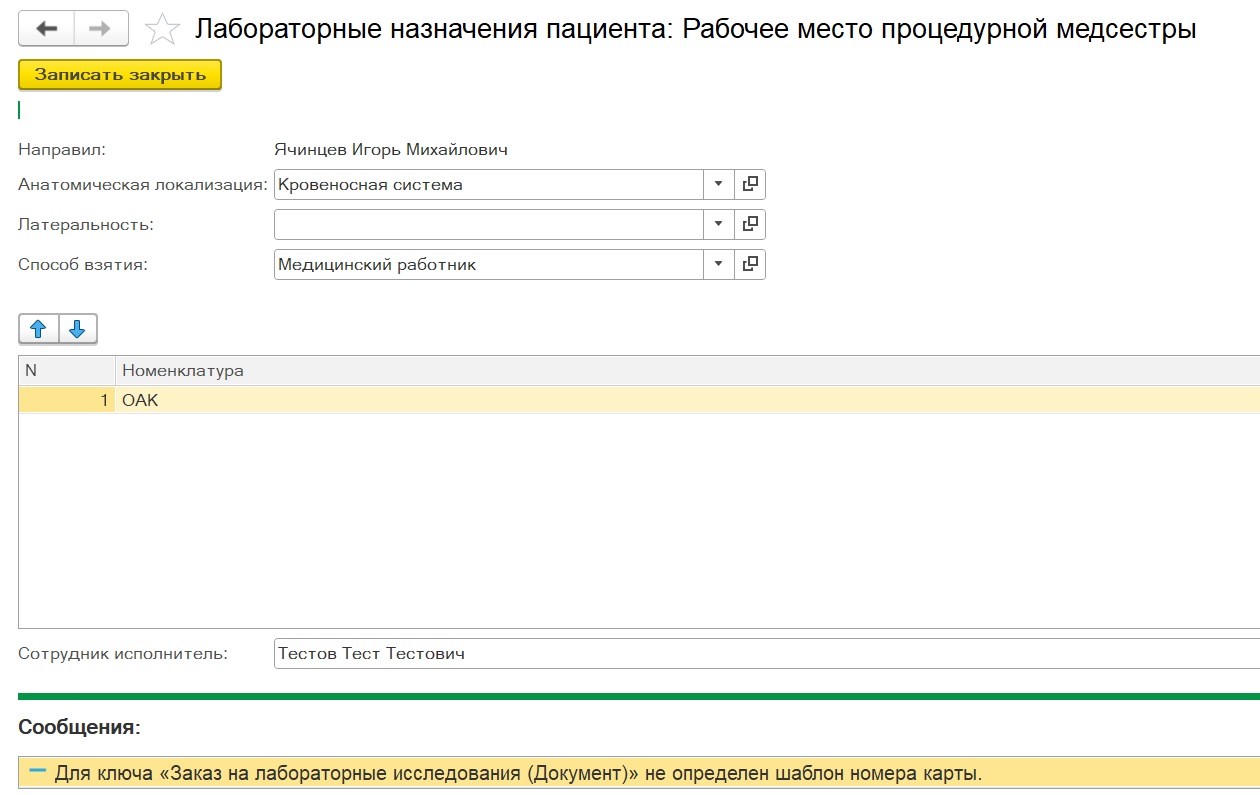This screenshot has width=1260, height=795.
Task: Open the Анатомическая локализация selected item form
Action: 750,185
